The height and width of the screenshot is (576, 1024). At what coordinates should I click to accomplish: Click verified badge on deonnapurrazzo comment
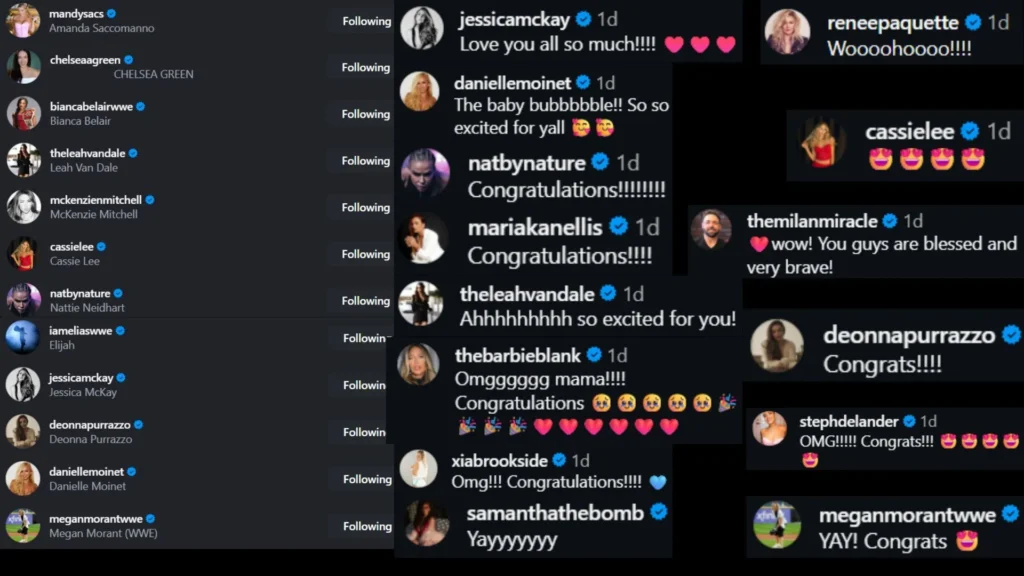pyautogui.click(x=1011, y=335)
